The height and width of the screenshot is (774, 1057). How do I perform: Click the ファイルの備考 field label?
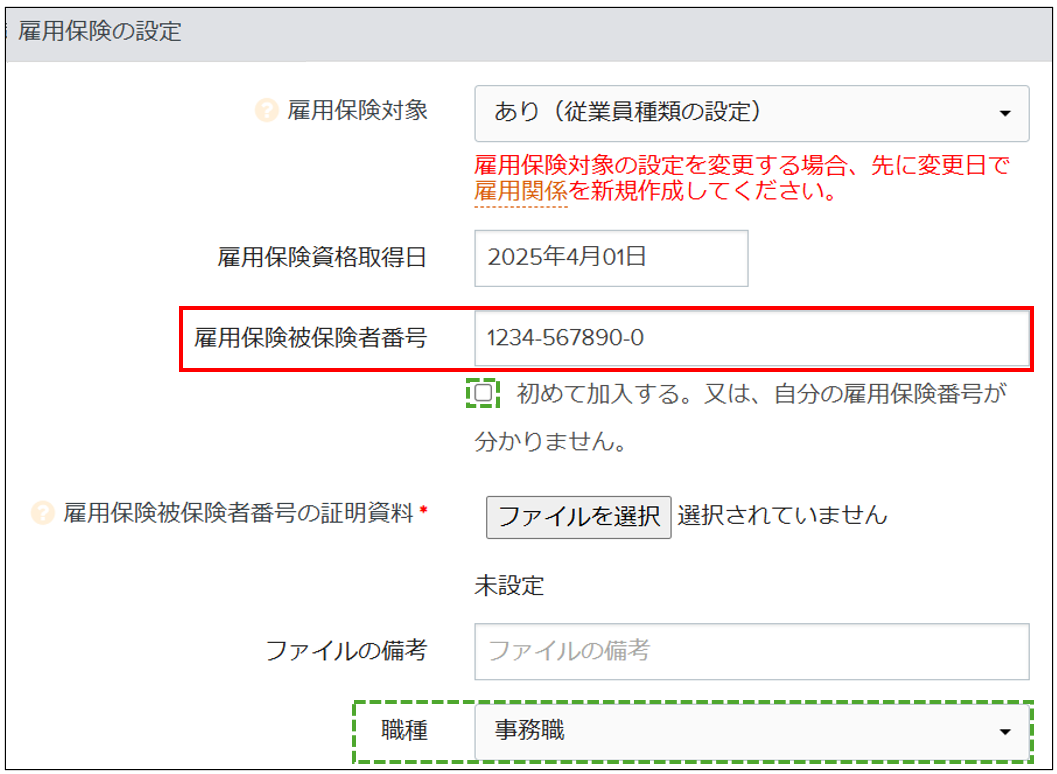[x=346, y=651]
